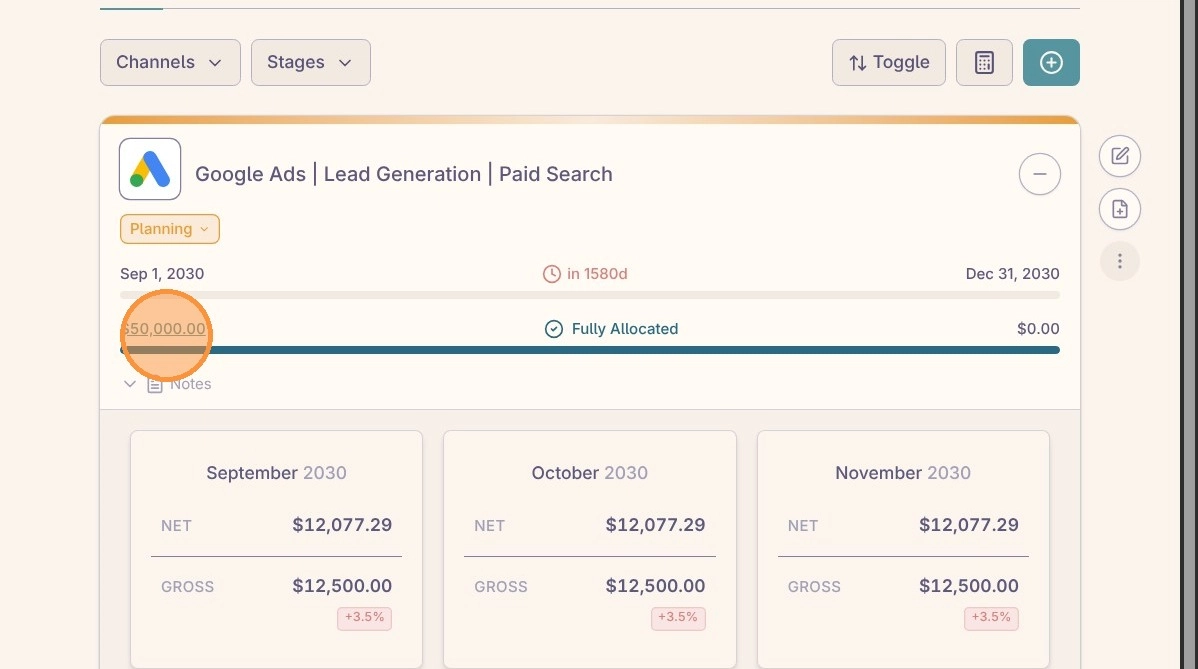
Task: Click the $0.00 remaining amount
Action: pos(1038,329)
